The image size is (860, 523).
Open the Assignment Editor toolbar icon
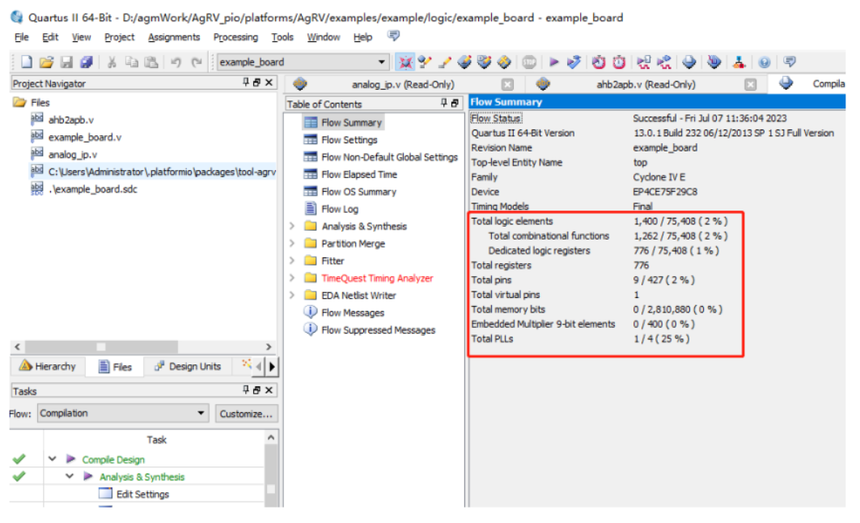point(425,62)
